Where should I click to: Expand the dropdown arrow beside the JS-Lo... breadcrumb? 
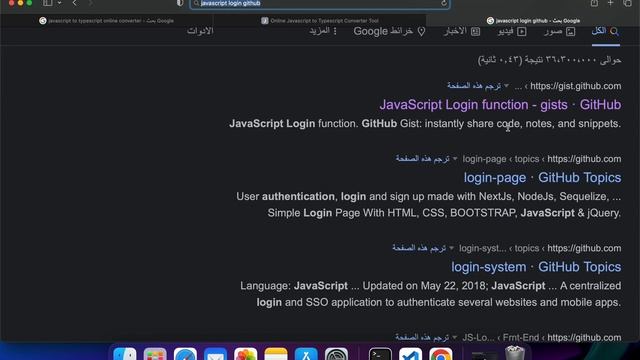[x=455, y=337]
